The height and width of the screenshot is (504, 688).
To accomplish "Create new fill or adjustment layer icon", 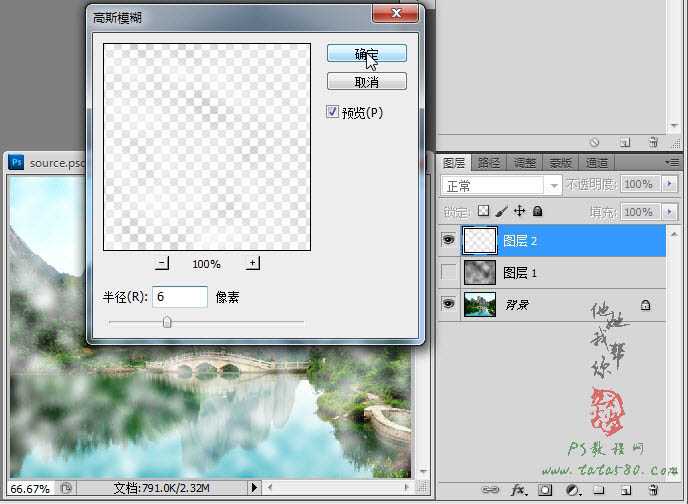I will tap(573, 490).
